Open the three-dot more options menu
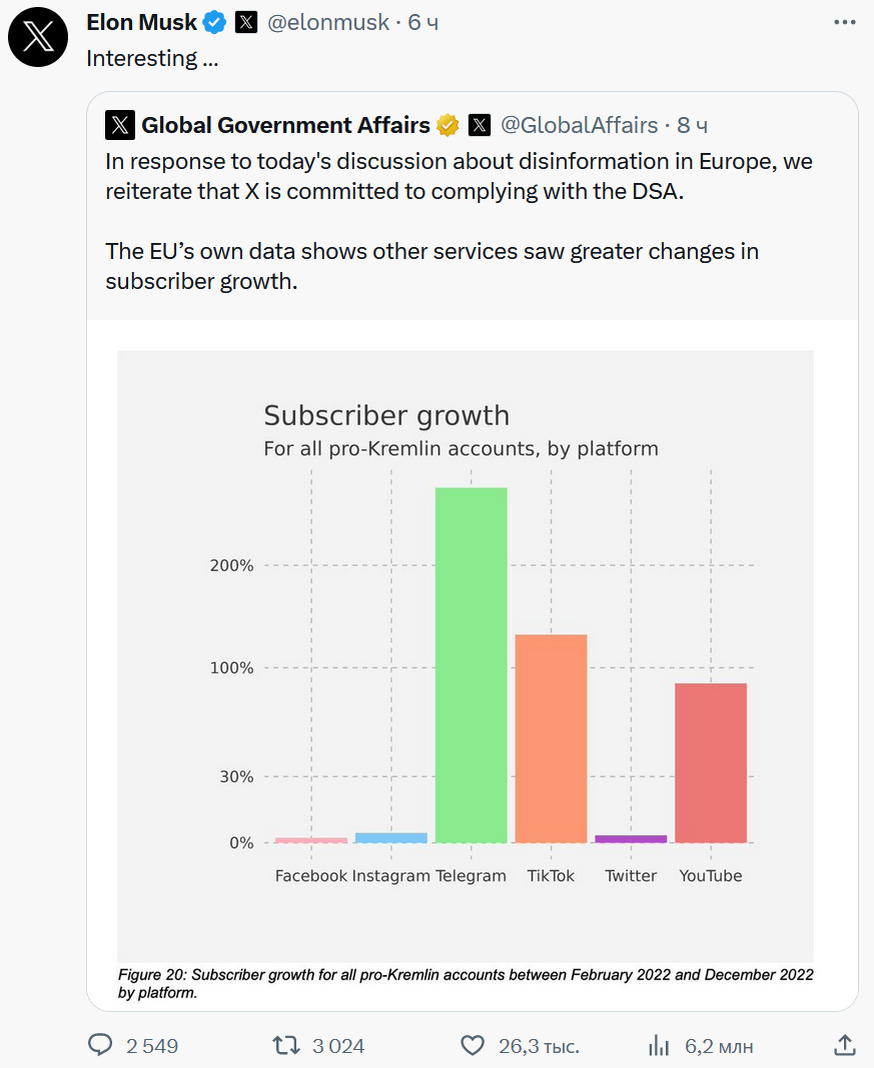The height and width of the screenshot is (1068, 874). (844, 22)
